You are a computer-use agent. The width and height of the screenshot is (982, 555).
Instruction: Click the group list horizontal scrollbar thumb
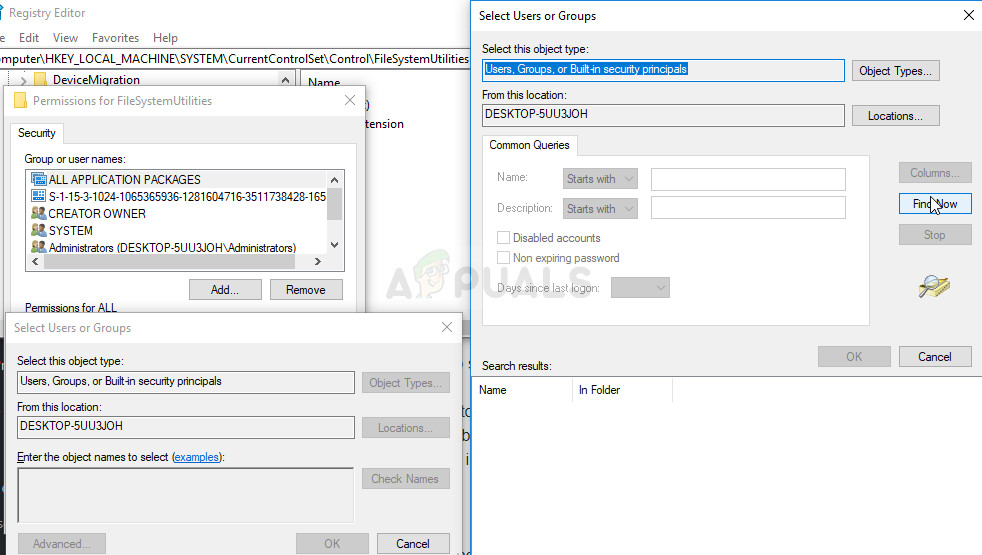169,261
